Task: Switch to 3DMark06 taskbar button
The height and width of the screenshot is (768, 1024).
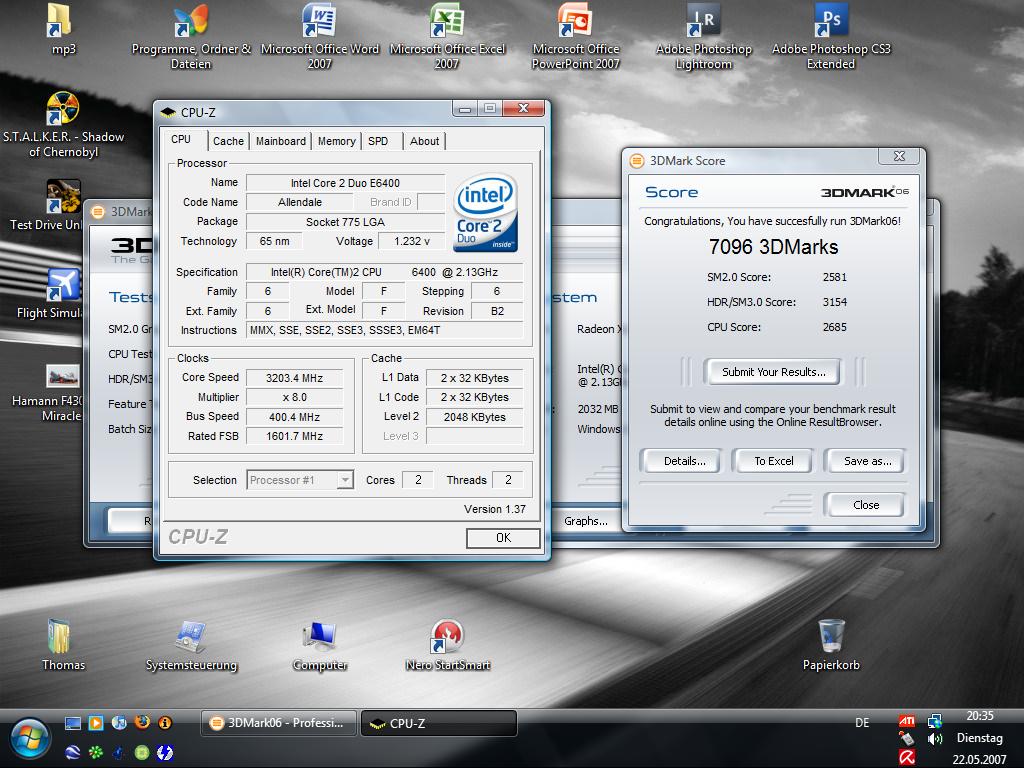Action: (279, 724)
